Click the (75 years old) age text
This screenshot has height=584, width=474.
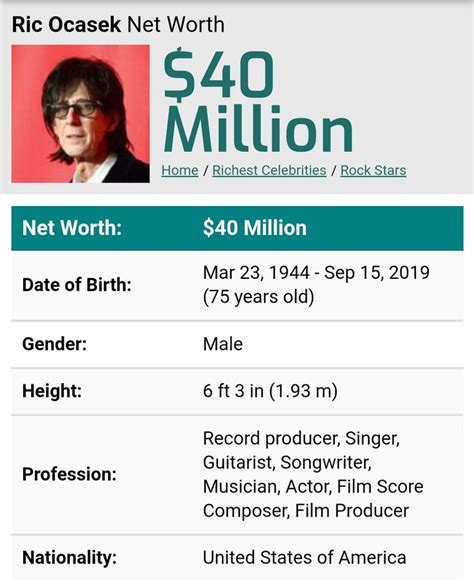(258, 297)
